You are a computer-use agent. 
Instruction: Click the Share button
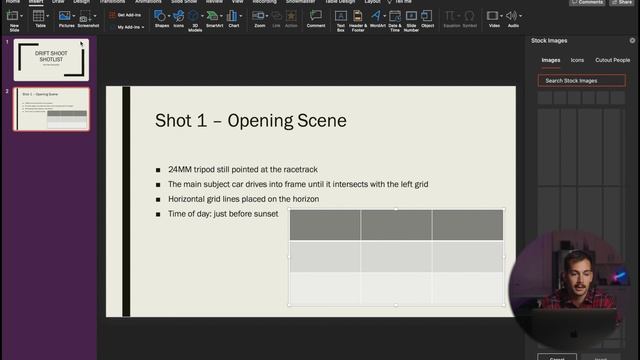click(622, 2)
